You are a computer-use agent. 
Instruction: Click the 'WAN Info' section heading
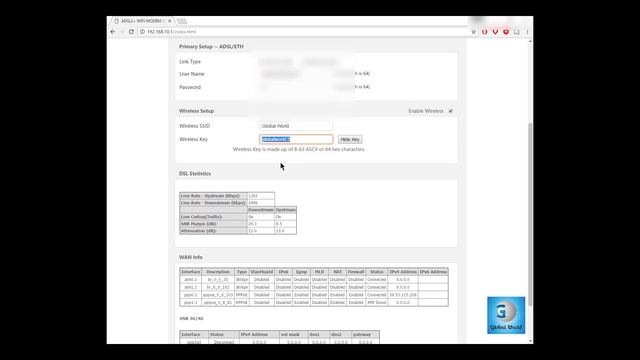pyautogui.click(x=191, y=257)
